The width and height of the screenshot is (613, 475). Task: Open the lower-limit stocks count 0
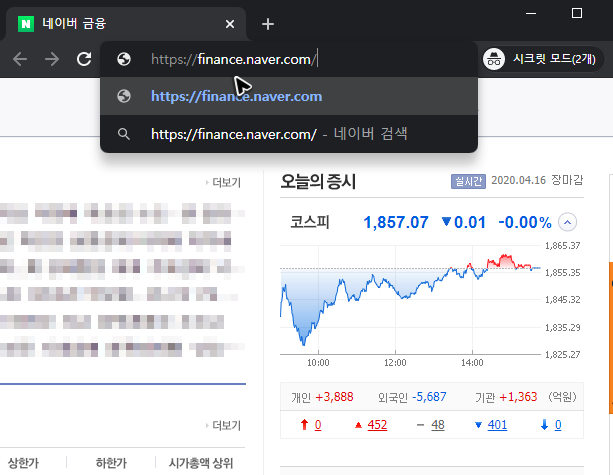pyautogui.click(x=558, y=425)
